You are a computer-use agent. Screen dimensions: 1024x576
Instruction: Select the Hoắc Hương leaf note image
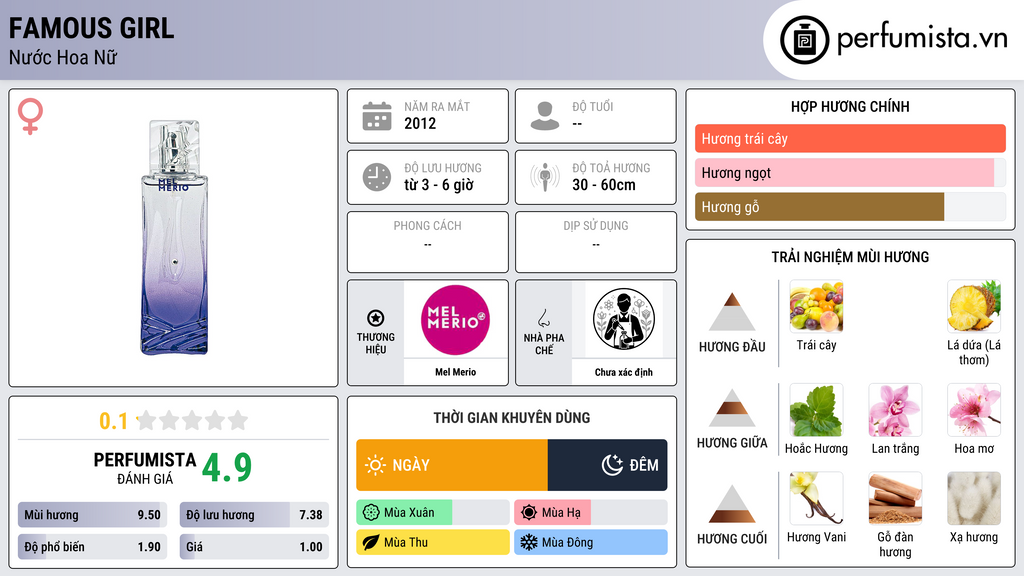816,410
